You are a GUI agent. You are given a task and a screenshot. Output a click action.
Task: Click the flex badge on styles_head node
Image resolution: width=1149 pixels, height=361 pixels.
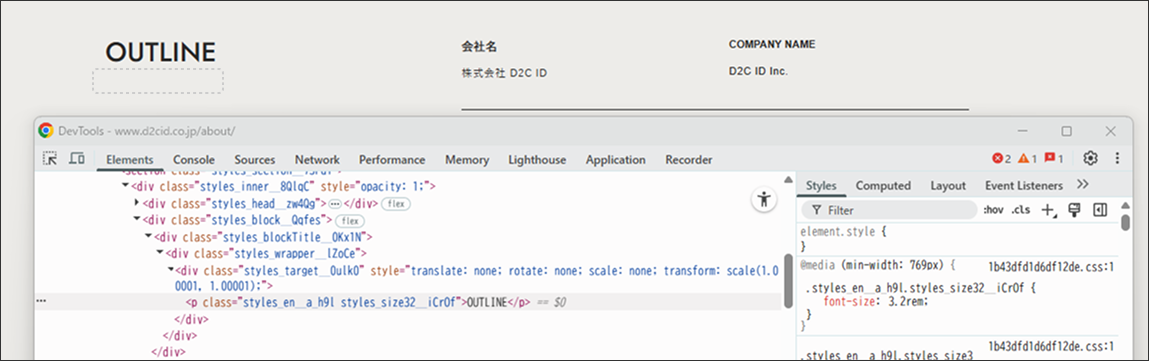[396, 204]
